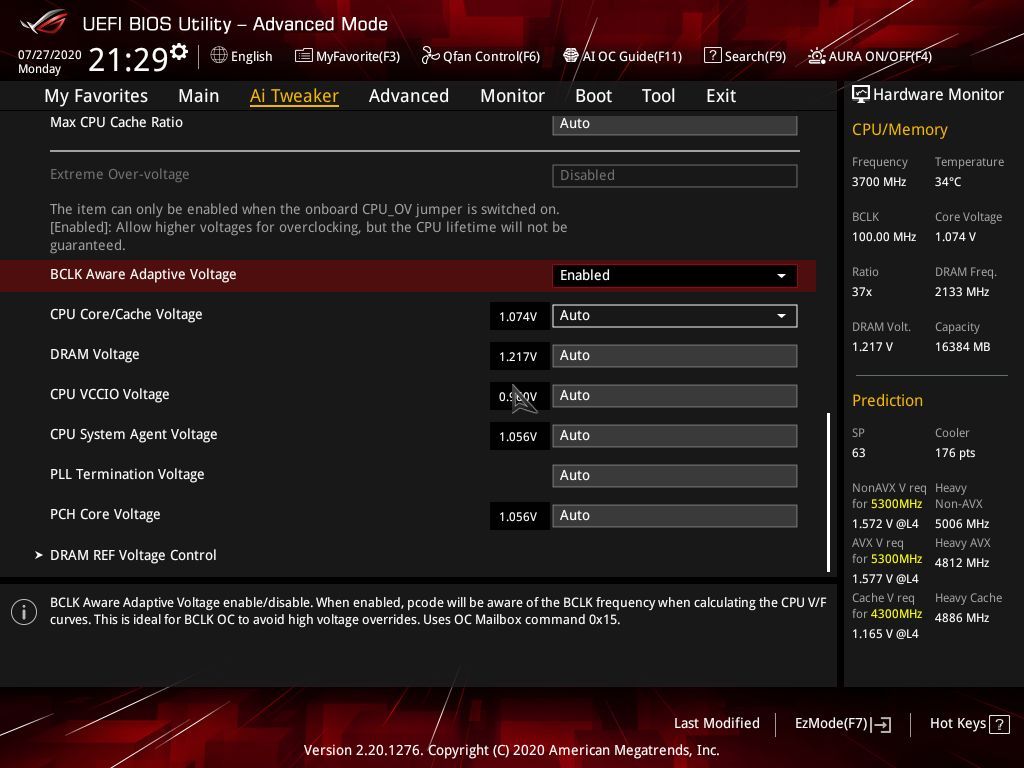Click PLL Termination Voltage Auto field
The image size is (1024, 768).
pos(675,475)
